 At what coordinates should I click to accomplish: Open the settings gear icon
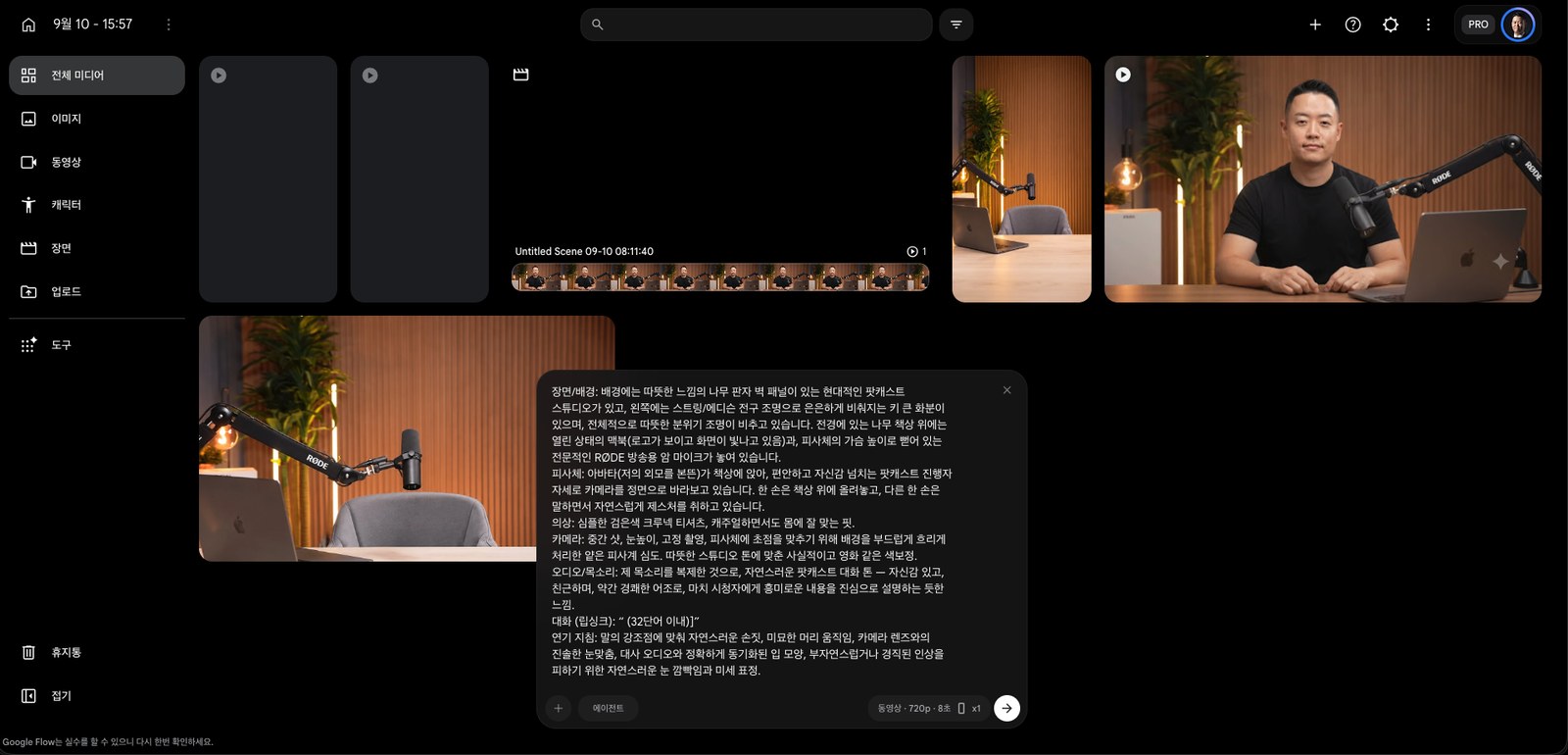(1391, 25)
